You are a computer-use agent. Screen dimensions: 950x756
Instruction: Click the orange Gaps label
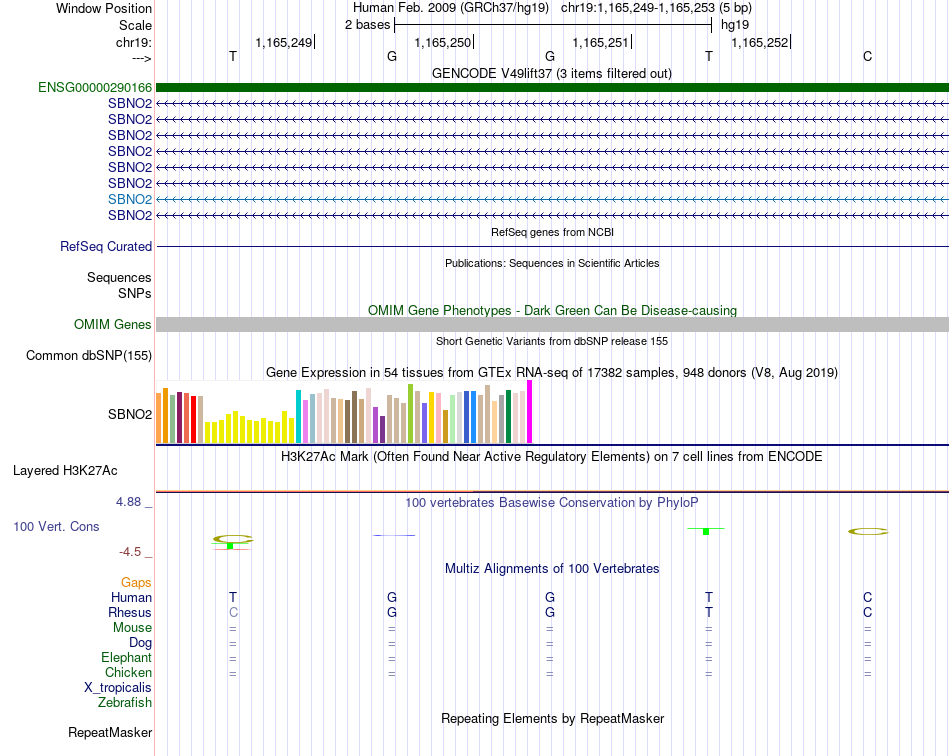tap(136, 583)
